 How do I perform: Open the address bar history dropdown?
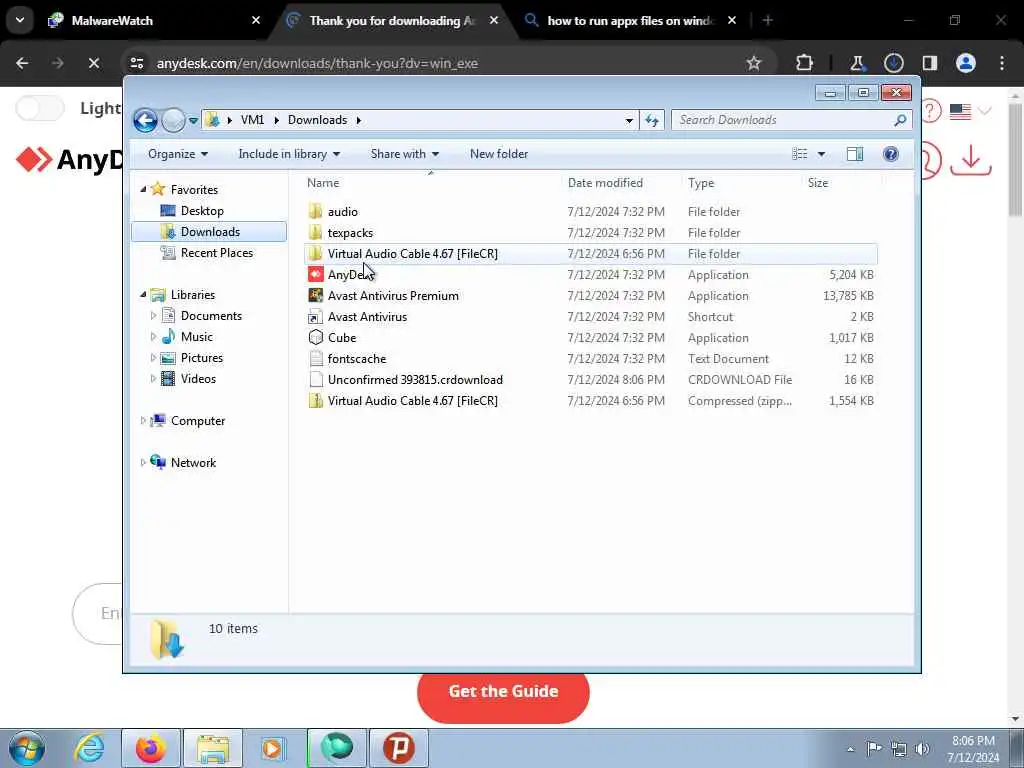coord(629,121)
